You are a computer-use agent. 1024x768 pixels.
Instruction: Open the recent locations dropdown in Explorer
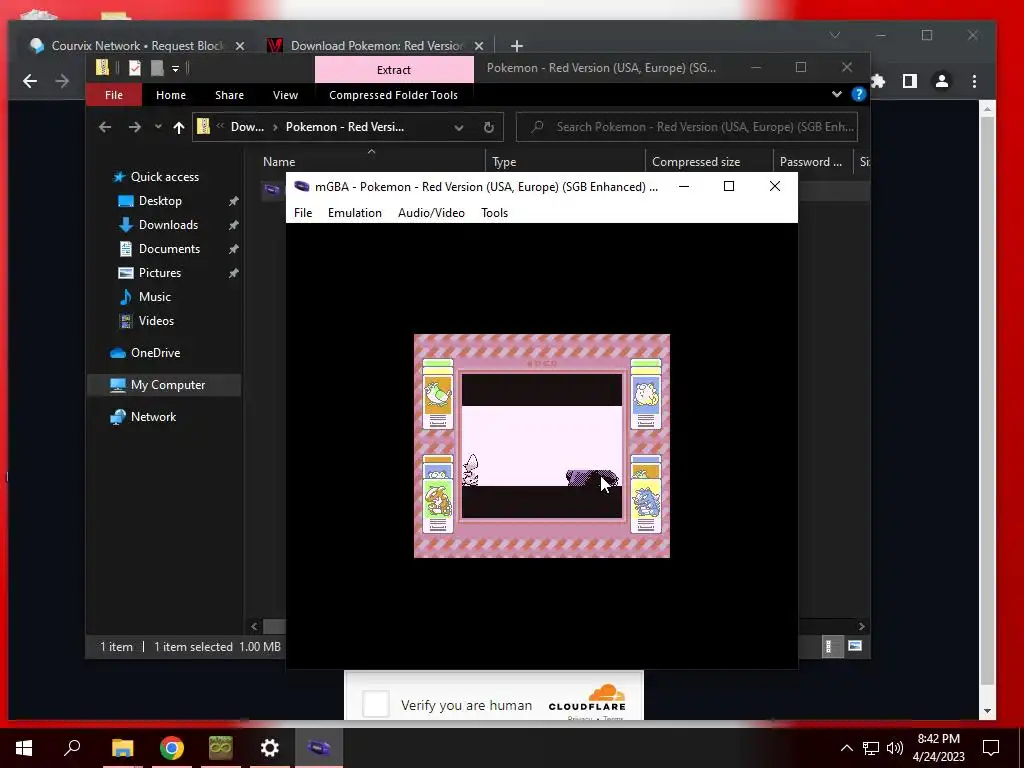[158, 127]
